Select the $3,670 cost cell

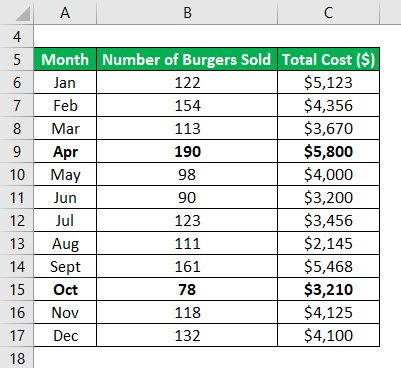tap(328, 128)
